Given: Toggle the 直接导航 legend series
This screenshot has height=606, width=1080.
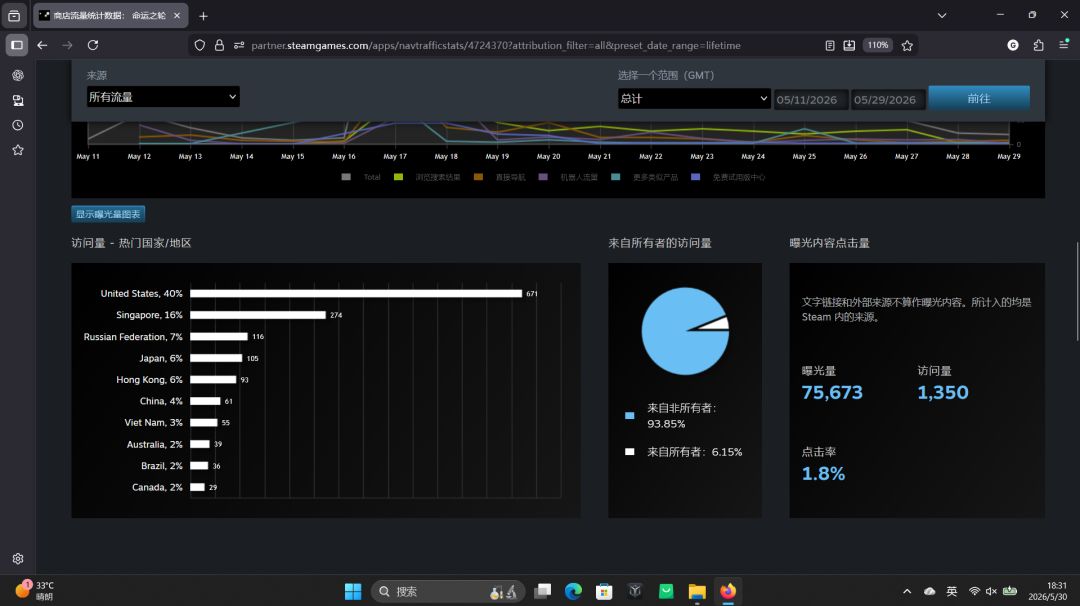Looking at the screenshot, I should 499,177.
